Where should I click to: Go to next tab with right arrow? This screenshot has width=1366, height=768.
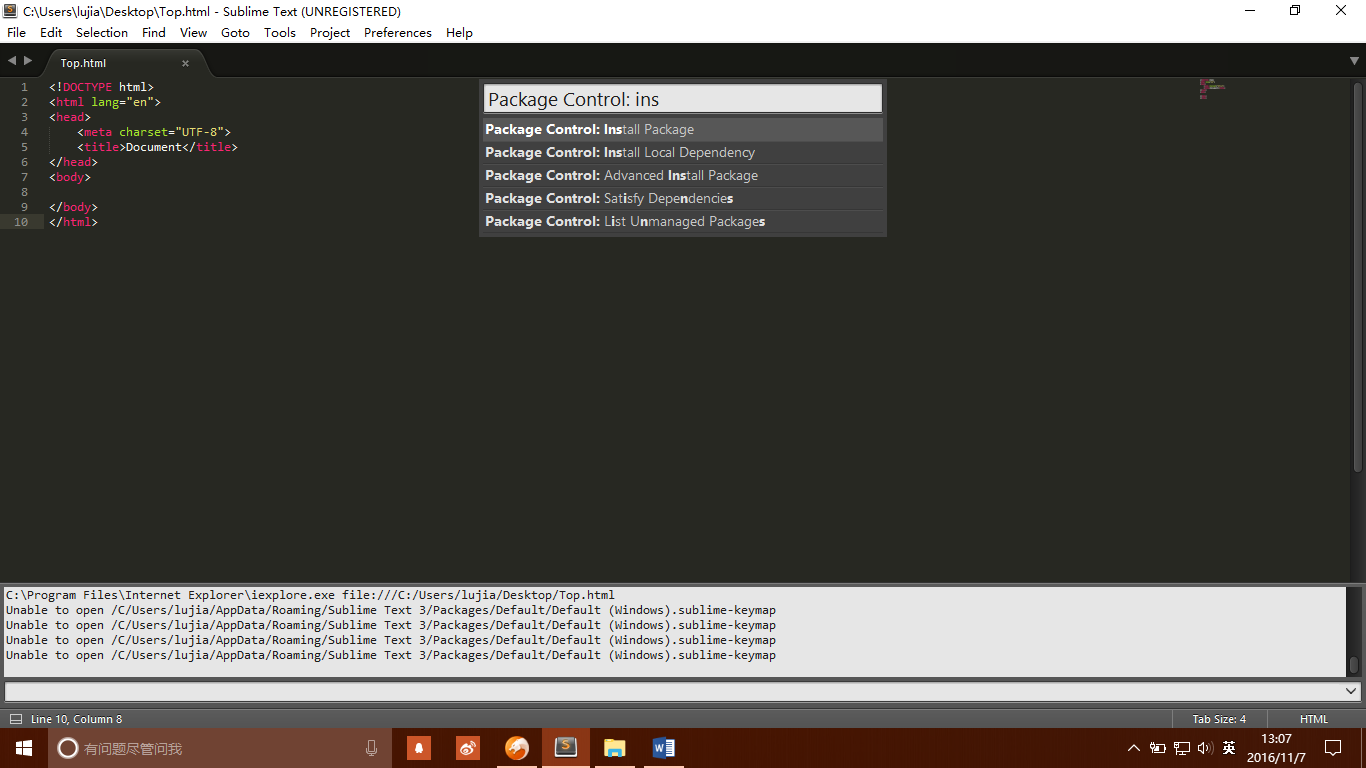[x=28, y=61]
